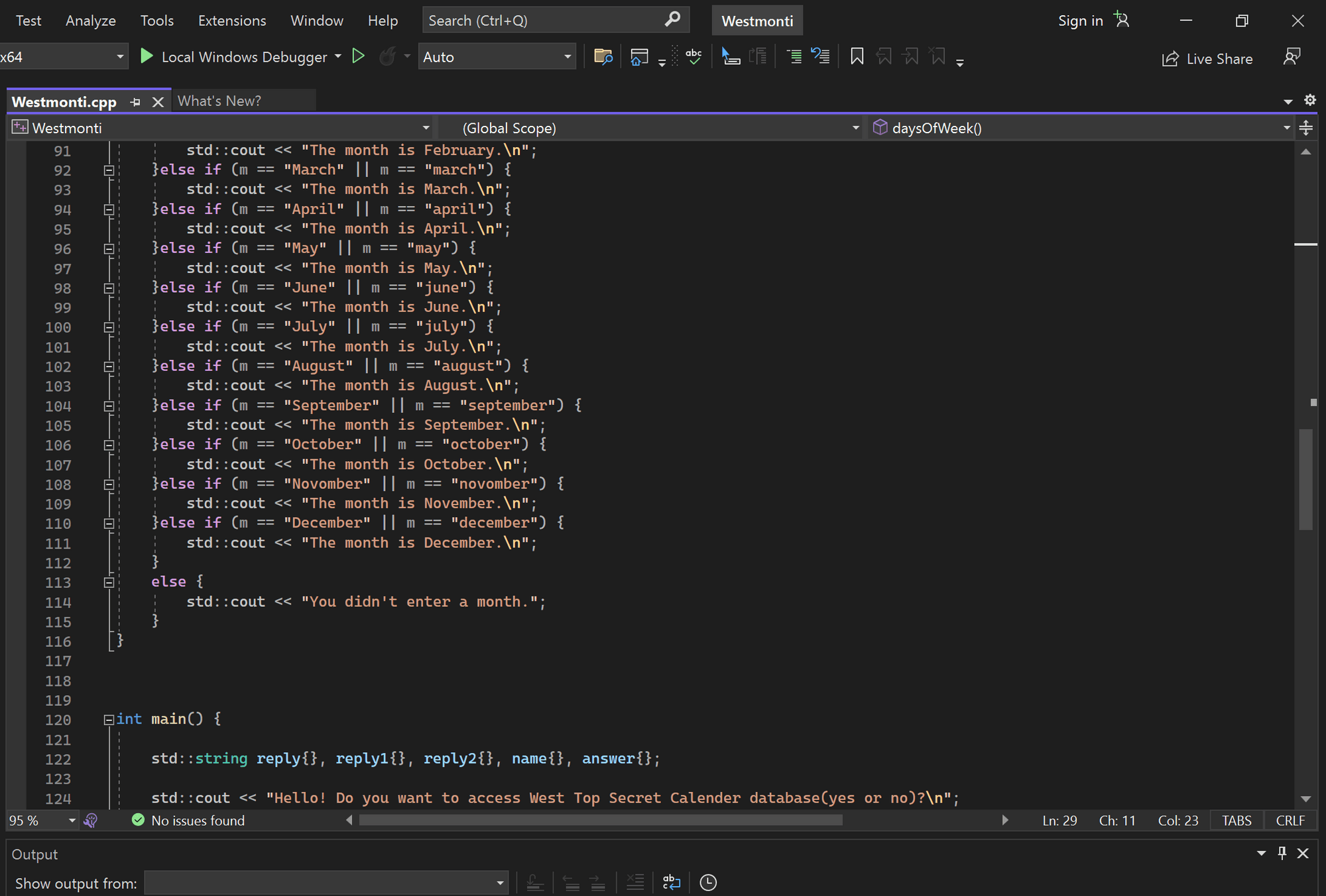1326x896 pixels.
Task: Click the vertical scrollbar down arrow
Action: [x=1306, y=799]
